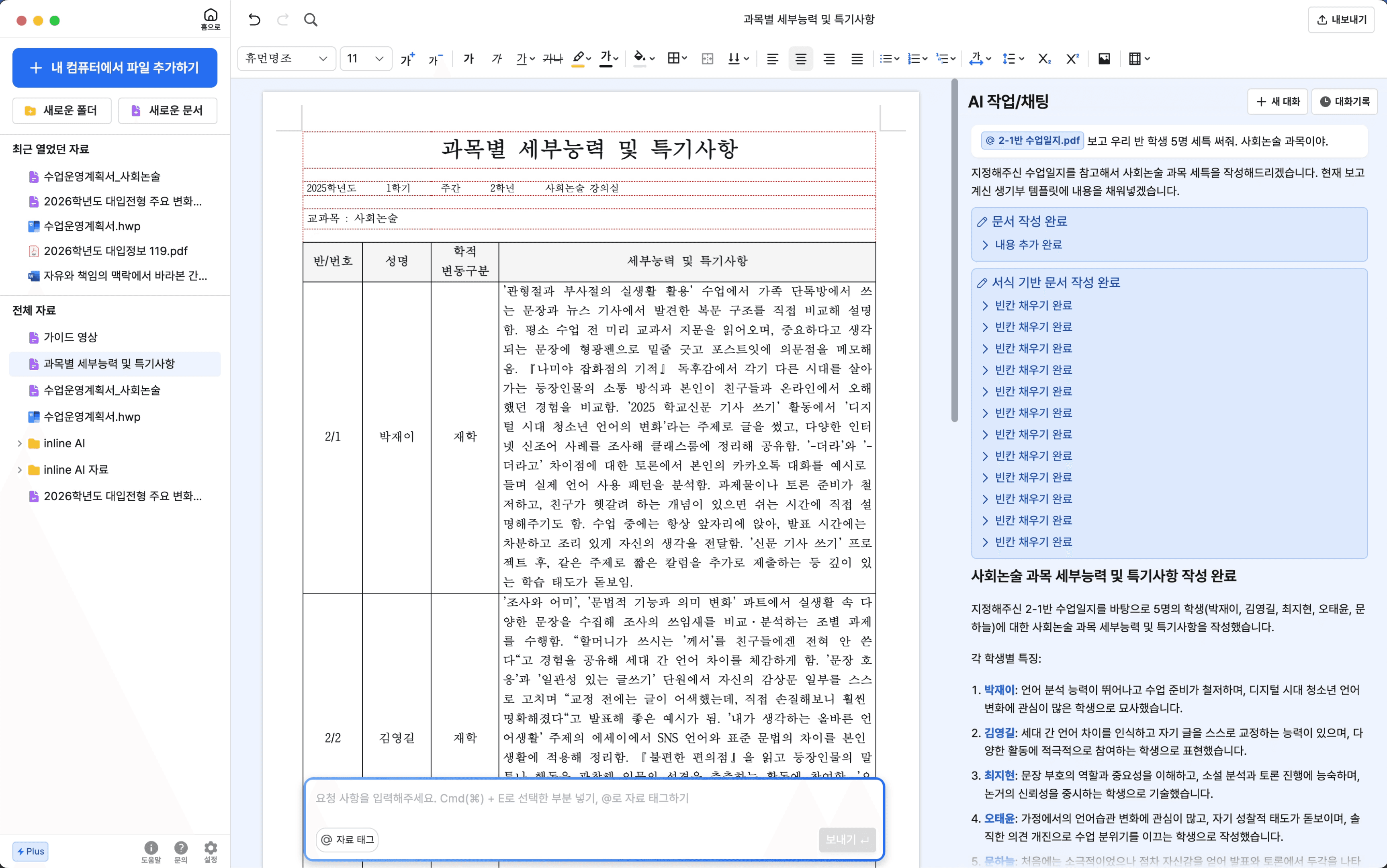
Task: Click the document vertical scrollbar
Action: click(954, 251)
